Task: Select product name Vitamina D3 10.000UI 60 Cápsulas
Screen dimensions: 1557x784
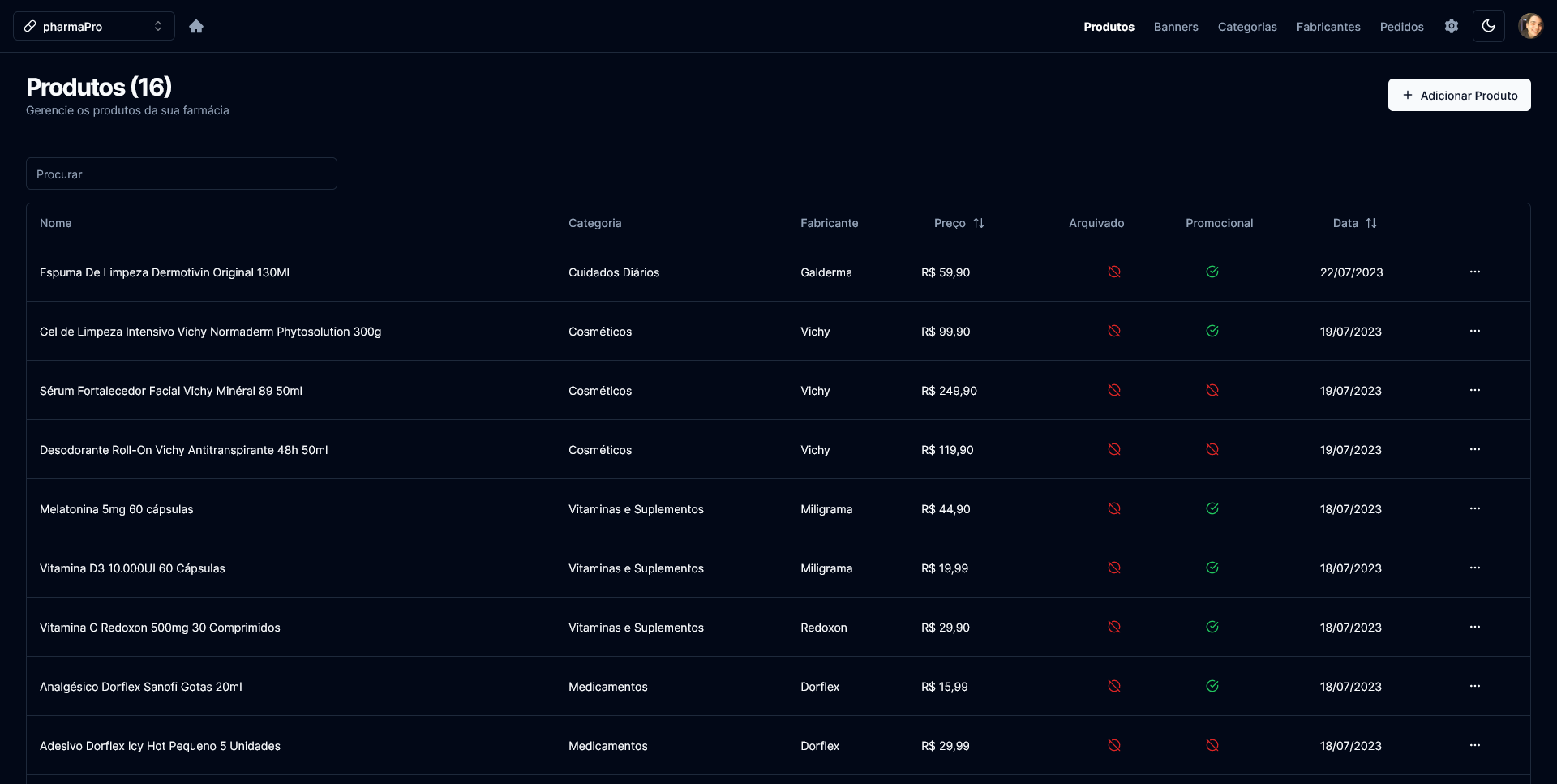Action: (x=132, y=568)
